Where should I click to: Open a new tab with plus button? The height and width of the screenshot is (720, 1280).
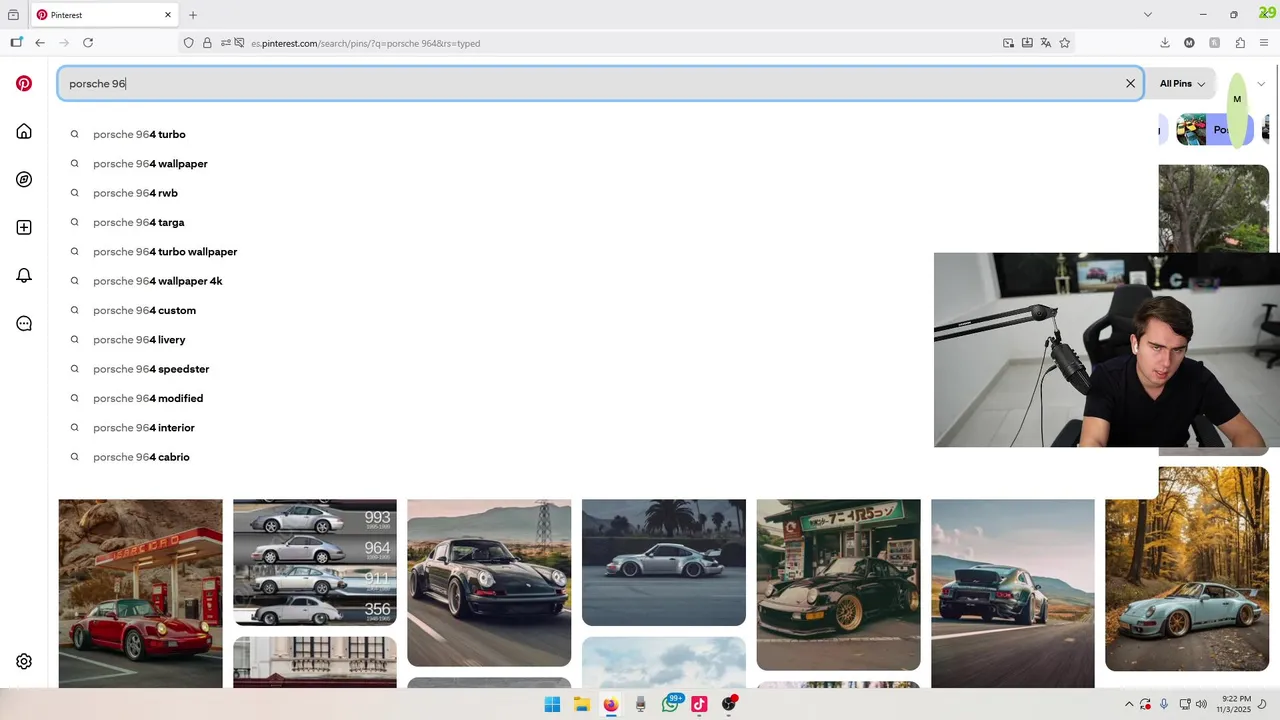193,15
